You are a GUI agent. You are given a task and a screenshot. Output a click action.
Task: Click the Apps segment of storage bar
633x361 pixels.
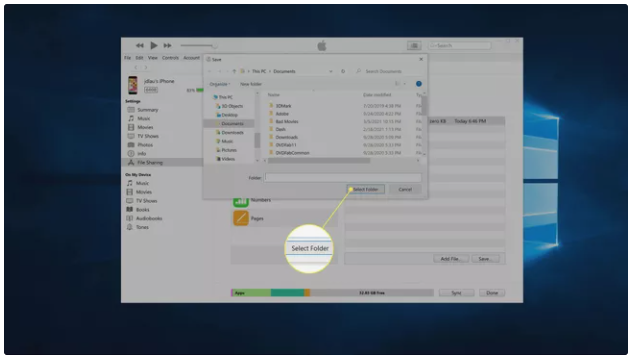pyautogui.click(x=252, y=293)
